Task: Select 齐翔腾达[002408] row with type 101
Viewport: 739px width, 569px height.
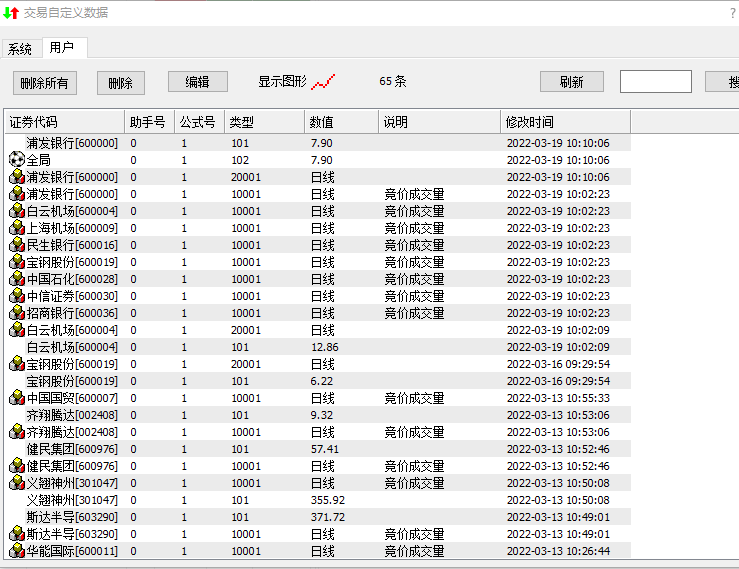Action: (318, 415)
